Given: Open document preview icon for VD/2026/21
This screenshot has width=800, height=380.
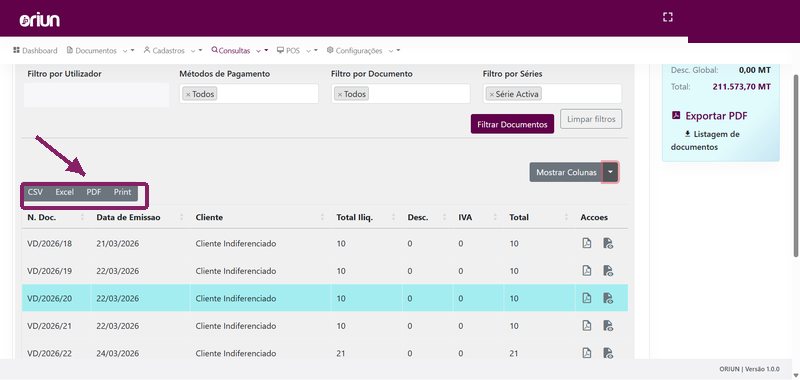Looking at the screenshot, I should click(x=608, y=325).
